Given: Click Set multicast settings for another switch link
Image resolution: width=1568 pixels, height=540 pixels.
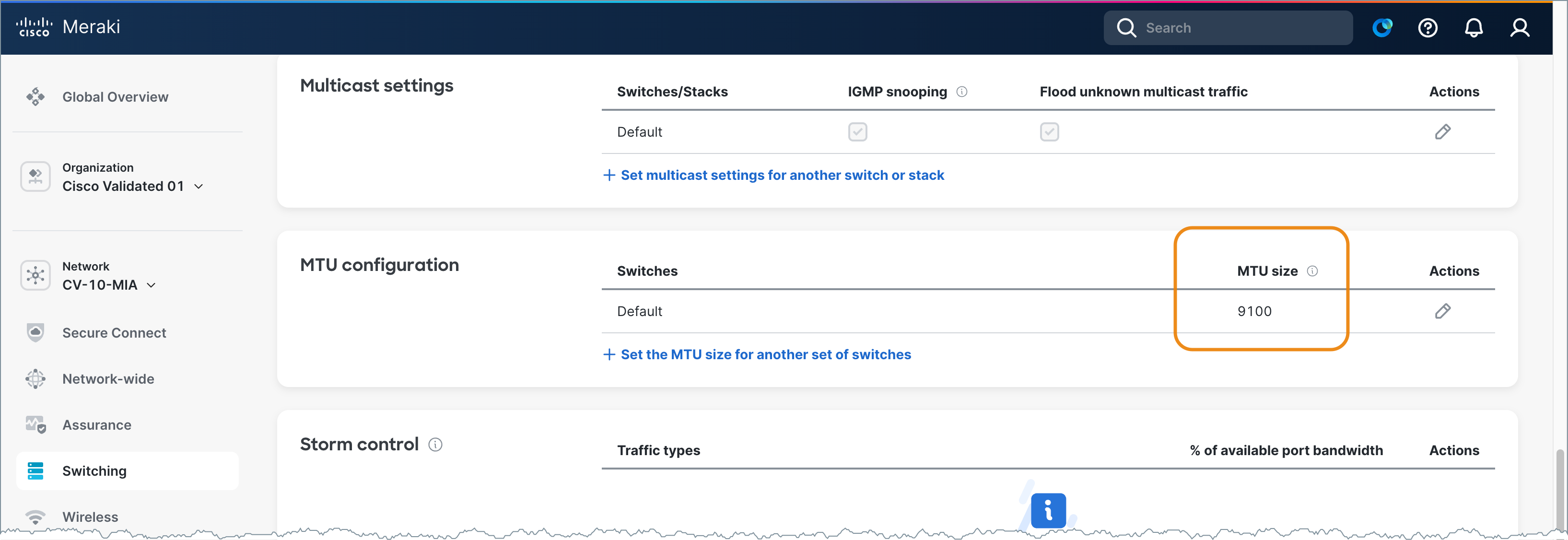Looking at the screenshot, I should (773, 176).
